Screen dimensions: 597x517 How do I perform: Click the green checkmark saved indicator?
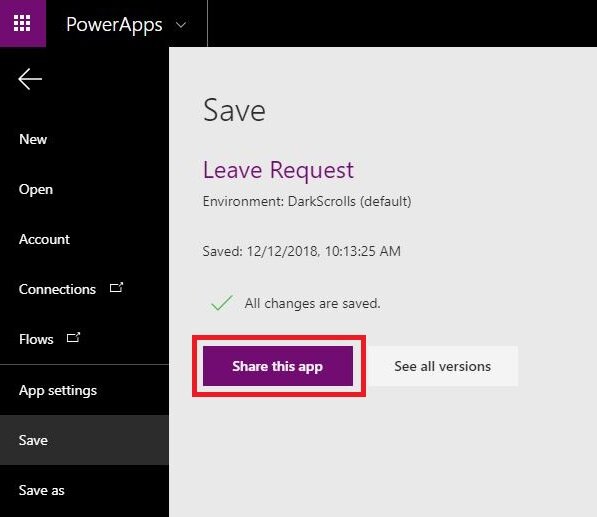[222, 303]
